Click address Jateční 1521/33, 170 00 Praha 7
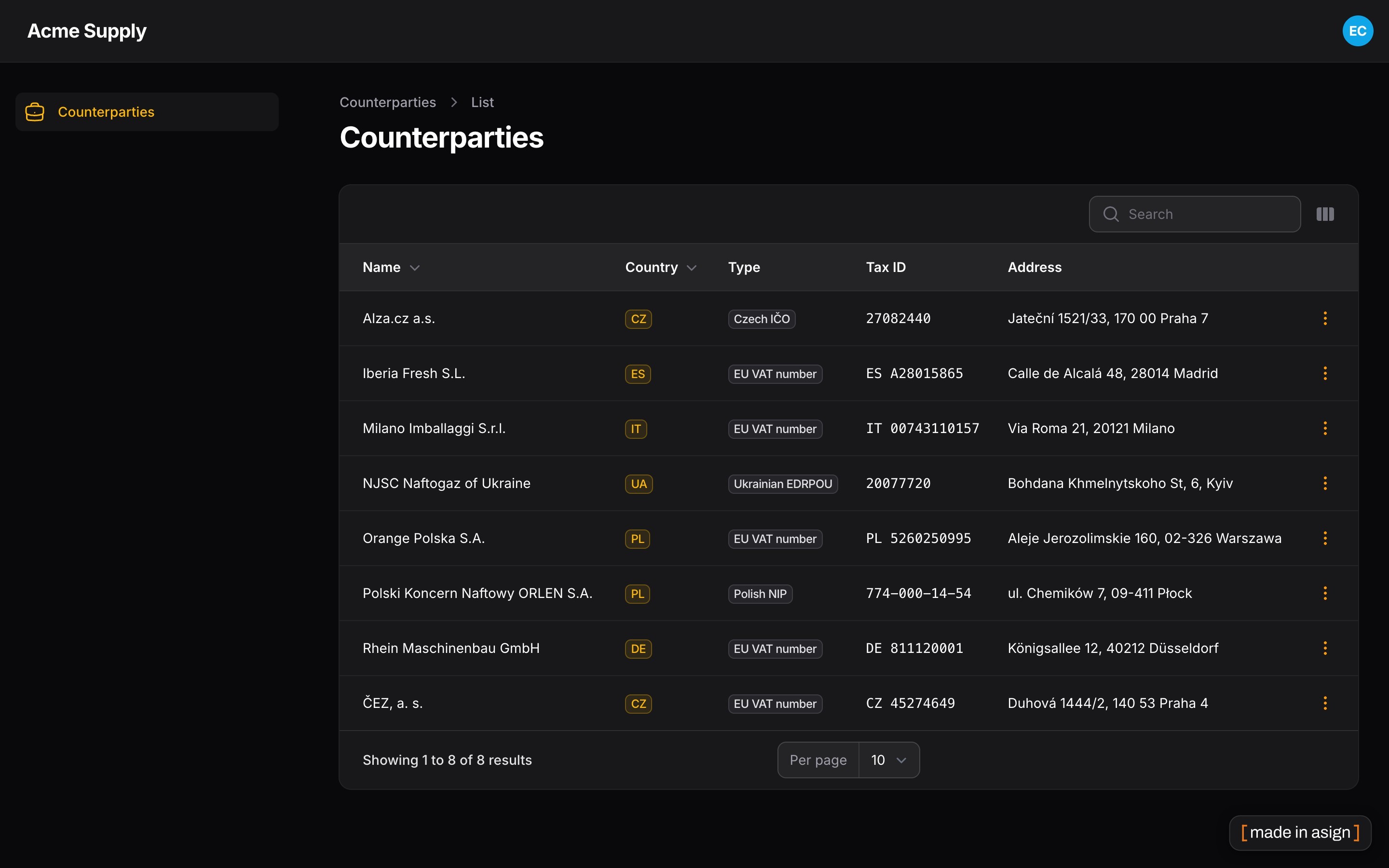The width and height of the screenshot is (1389, 868). click(x=1108, y=319)
